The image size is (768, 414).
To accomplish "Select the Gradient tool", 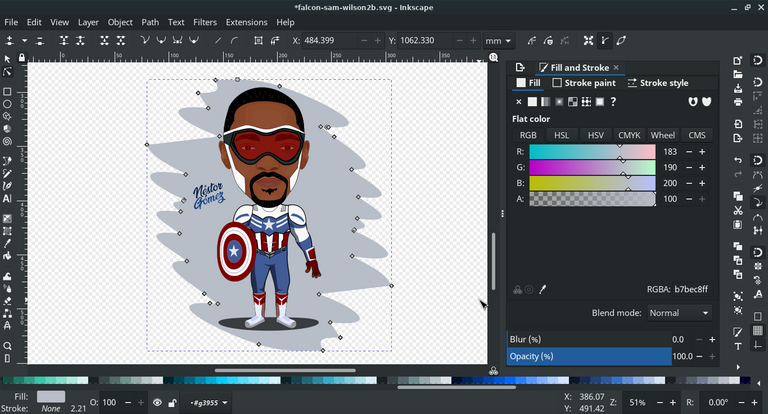I will pyautogui.click(x=7, y=219).
